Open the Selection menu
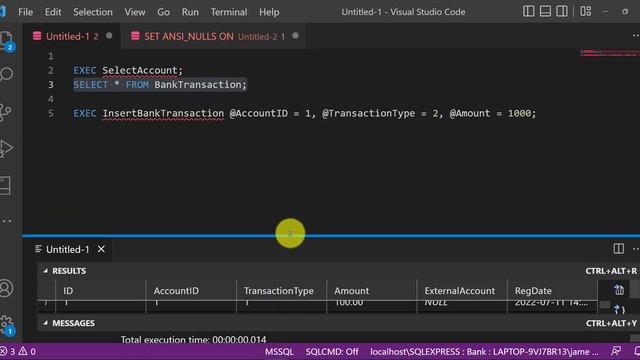The width and height of the screenshot is (640, 360). coord(93,12)
